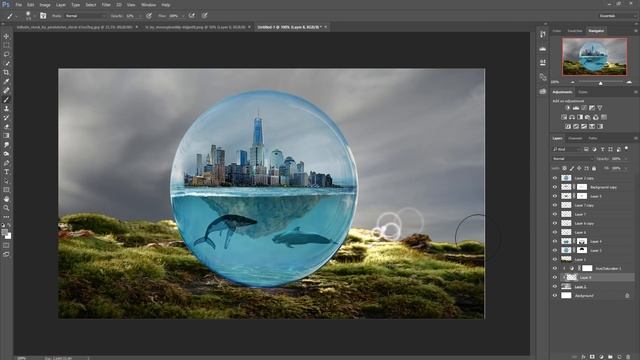Select the Zoom tool in toolbar
The image size is (640, 360).
point(6,208)
